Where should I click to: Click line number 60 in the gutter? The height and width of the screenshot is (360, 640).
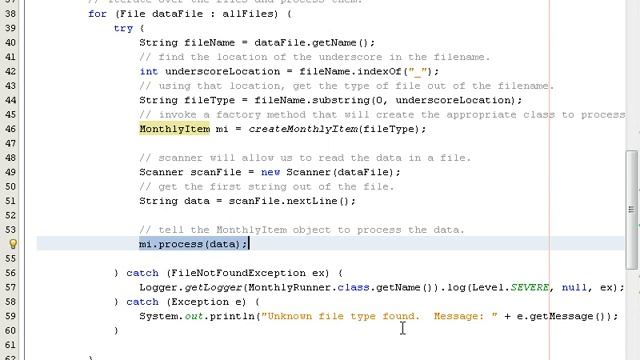coord(11,331)
